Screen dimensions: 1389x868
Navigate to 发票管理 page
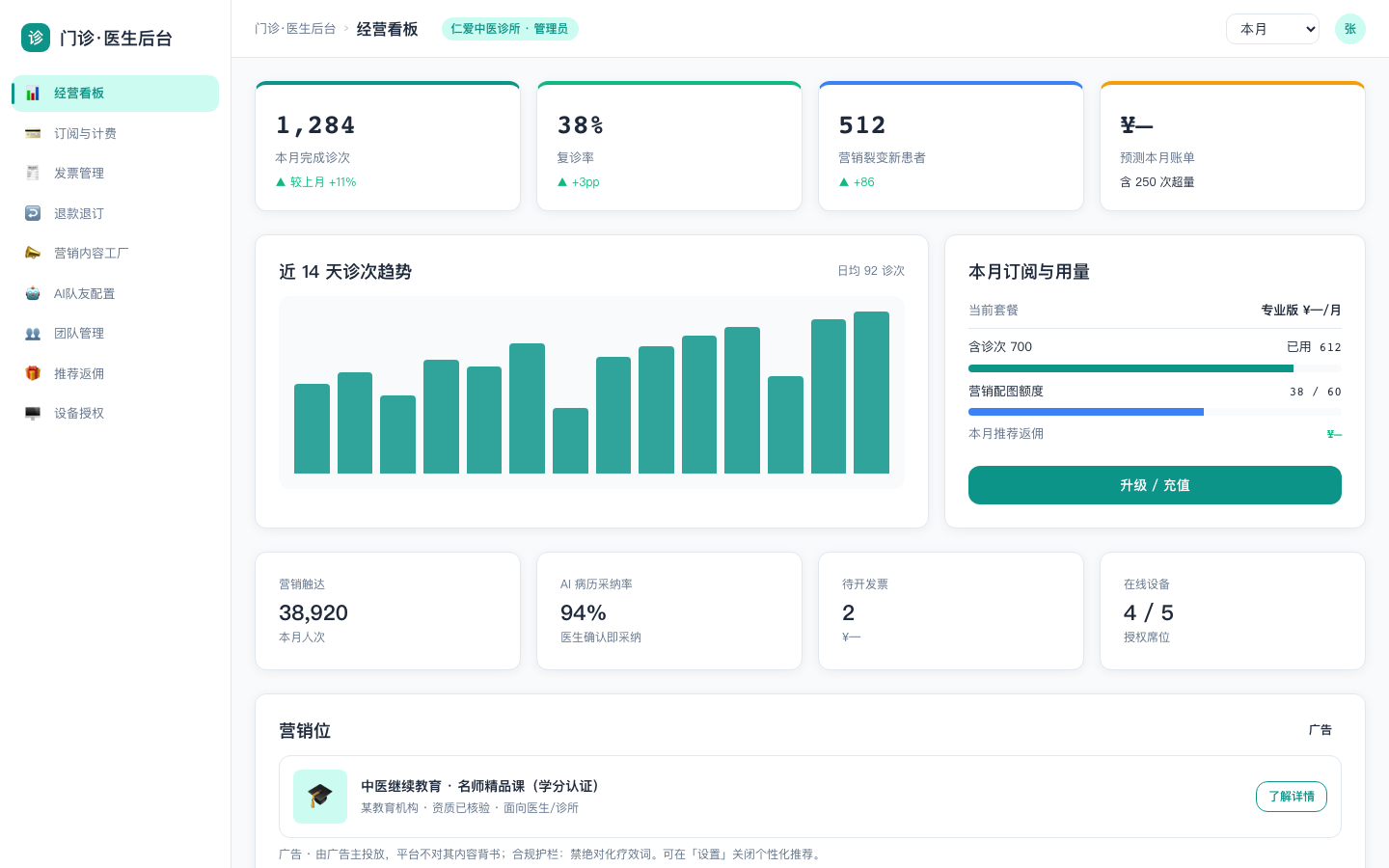pos(116,173)
